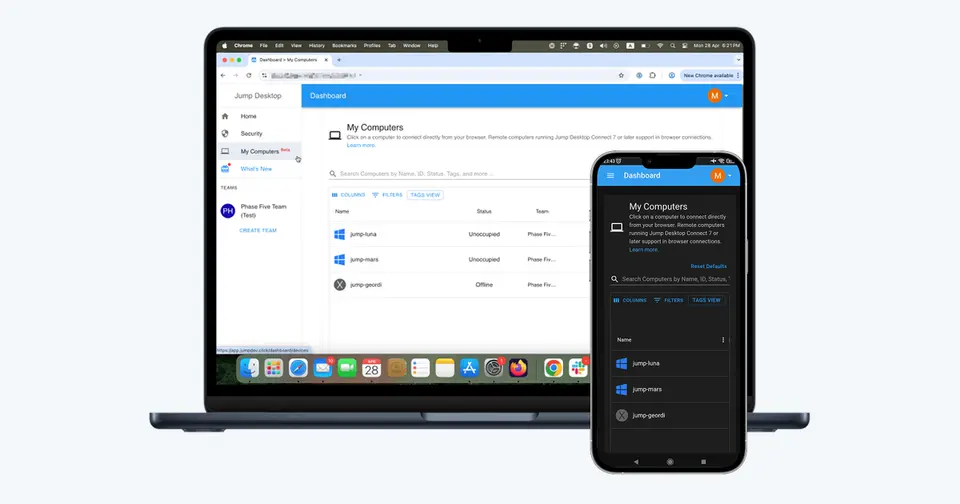Viewport: 960px width, 504px height.
Task: Open the account menu arrow on the laptop dashboard
Action: click(727, 96)
